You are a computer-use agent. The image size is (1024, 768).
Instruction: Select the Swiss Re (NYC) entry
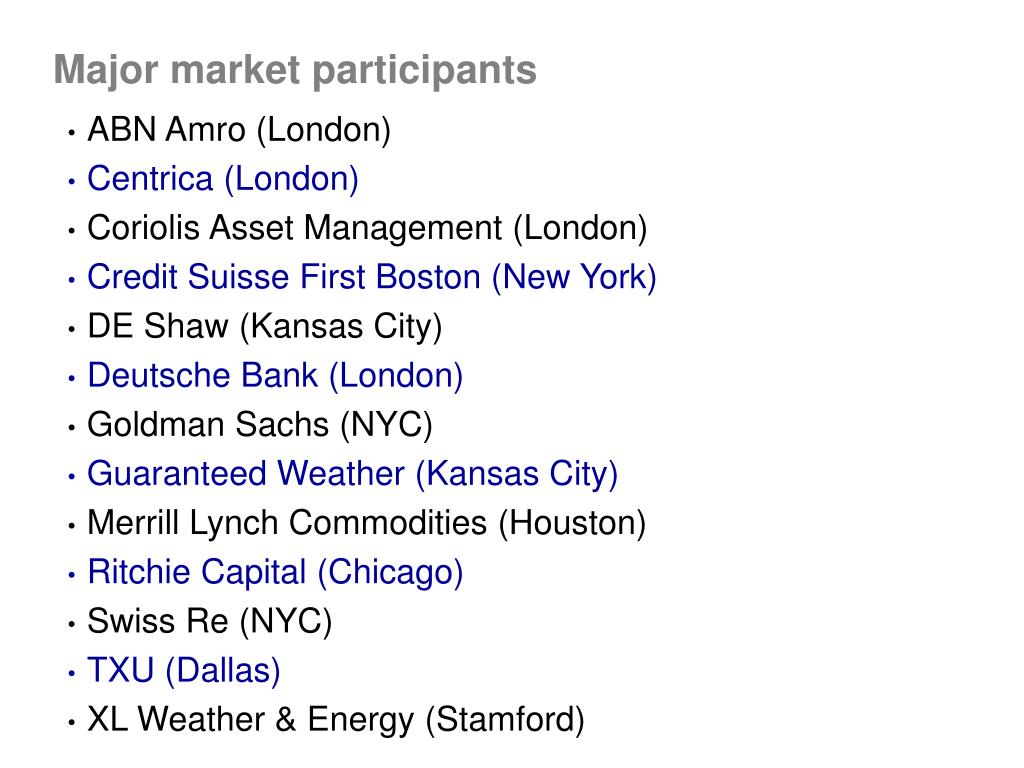point(210,622)
